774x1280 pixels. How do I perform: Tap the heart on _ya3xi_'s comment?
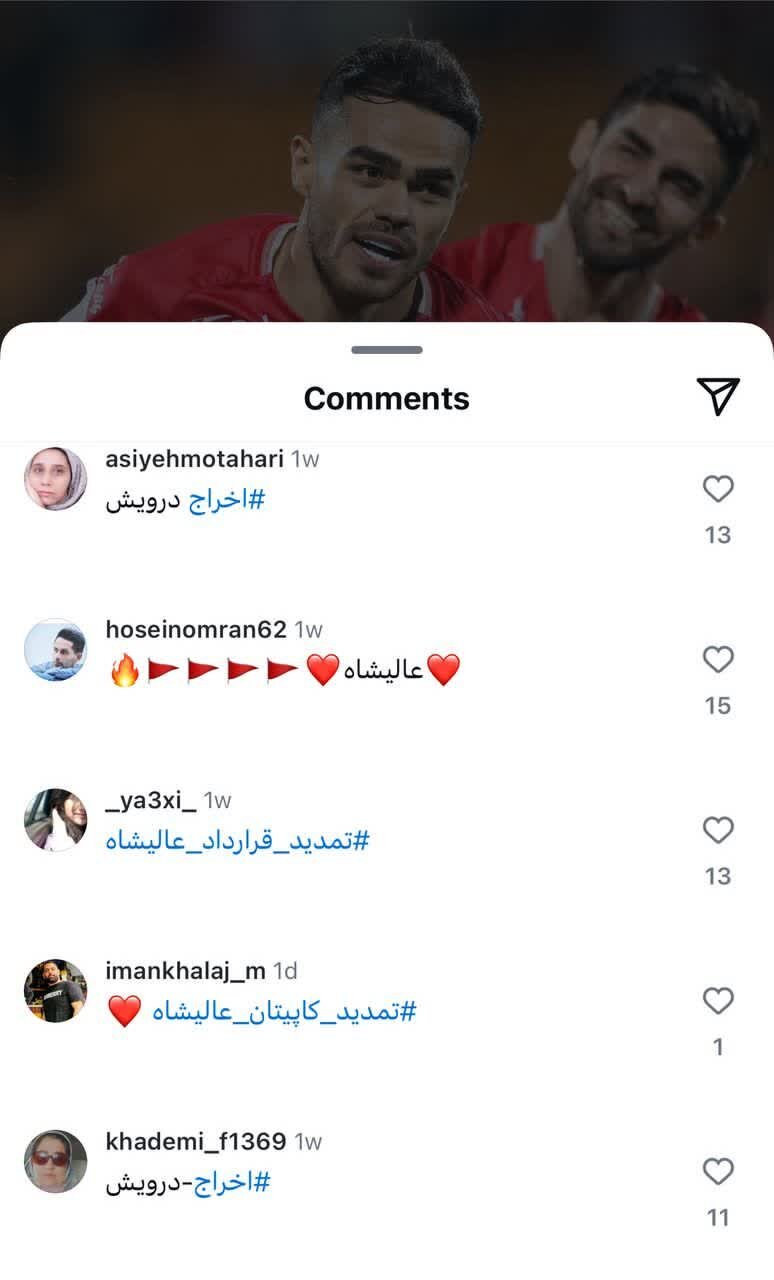coord(718,830)
